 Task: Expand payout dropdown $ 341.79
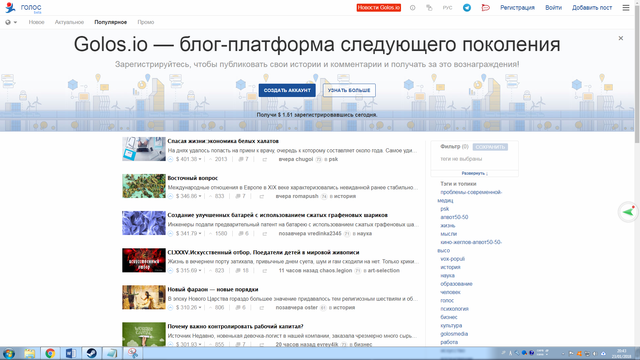click(189, 233)
